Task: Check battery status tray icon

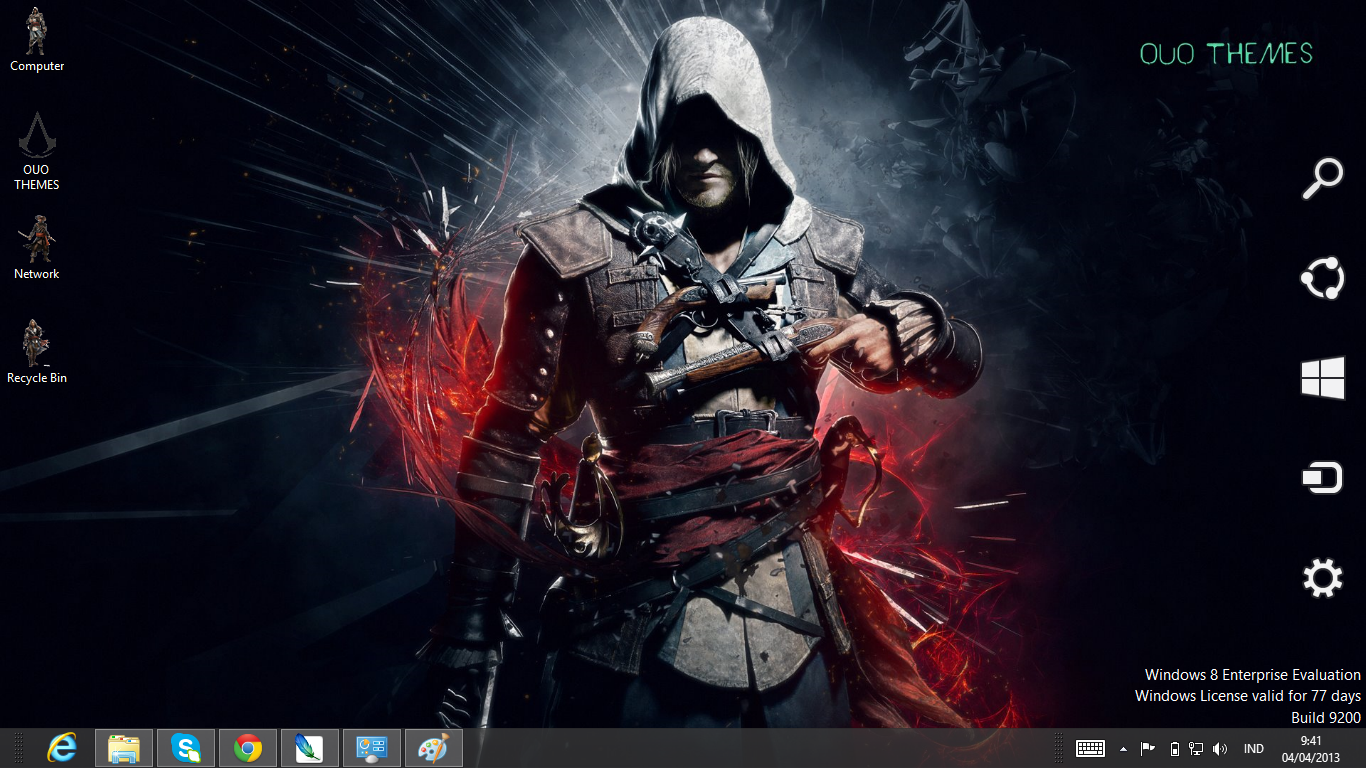Action: click(x=1174, y=749)
